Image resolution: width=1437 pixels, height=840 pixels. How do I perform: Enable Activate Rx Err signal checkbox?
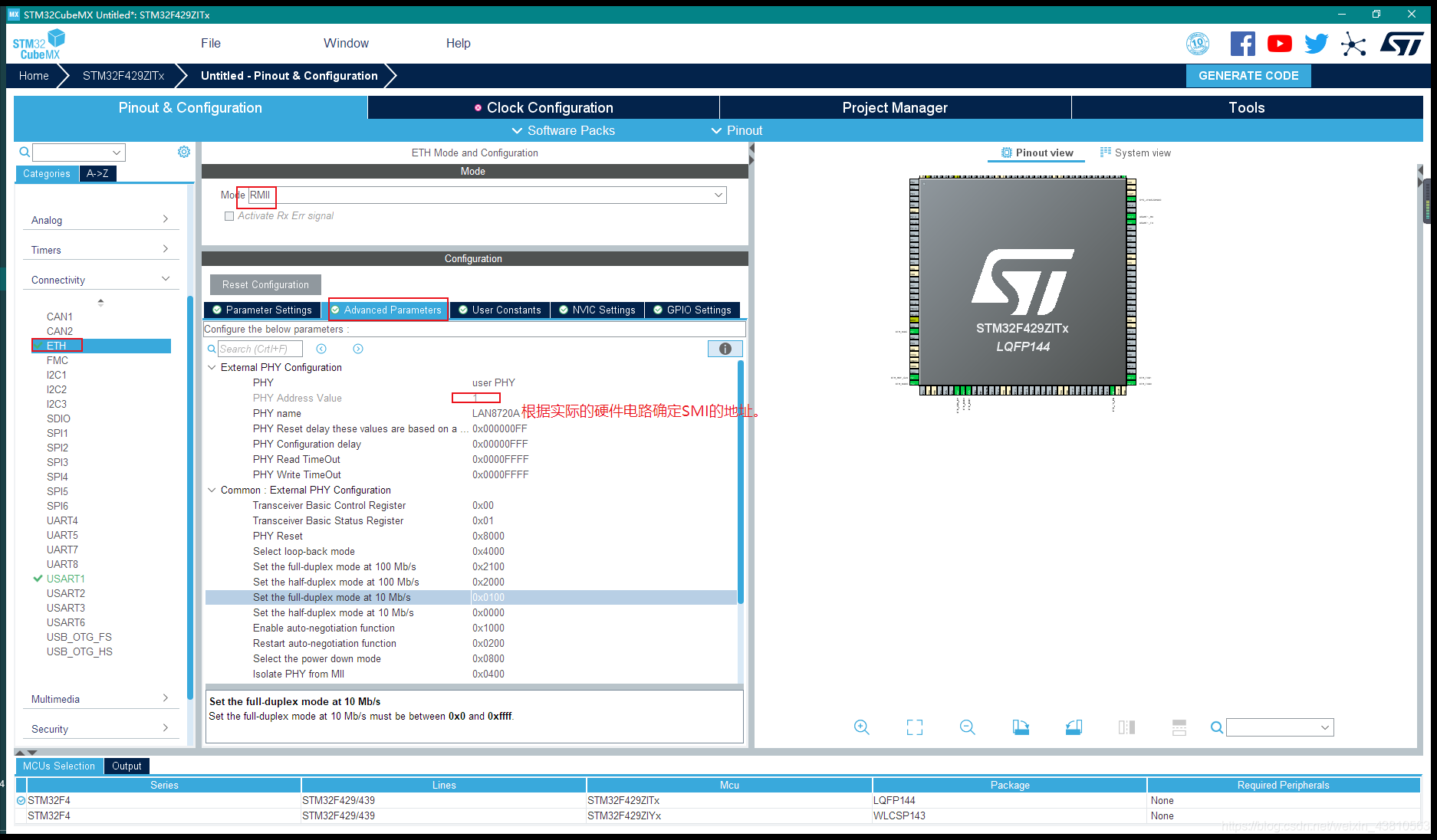[x=229, y=216]
